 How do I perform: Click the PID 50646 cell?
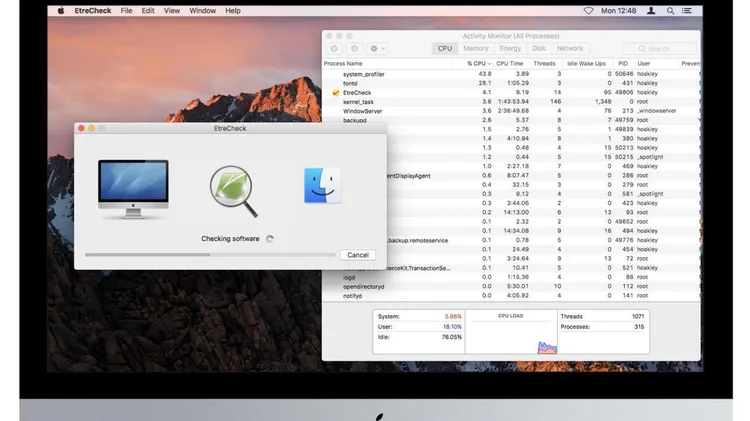[624, 74]
